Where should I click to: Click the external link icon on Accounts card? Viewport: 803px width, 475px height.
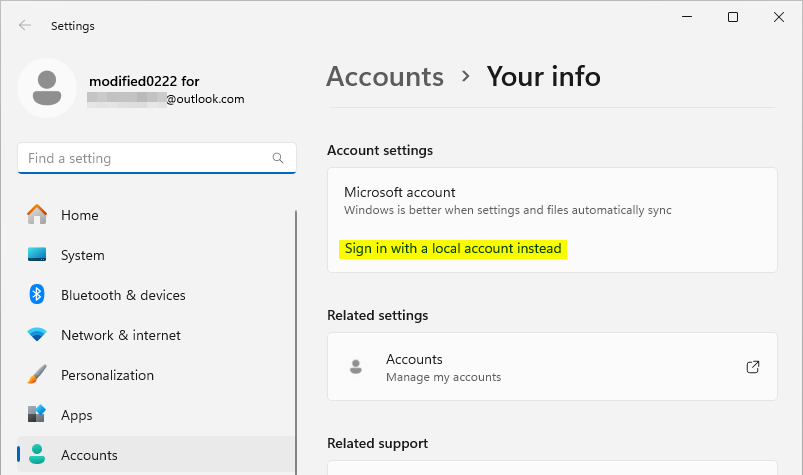(x=753, y=367)
